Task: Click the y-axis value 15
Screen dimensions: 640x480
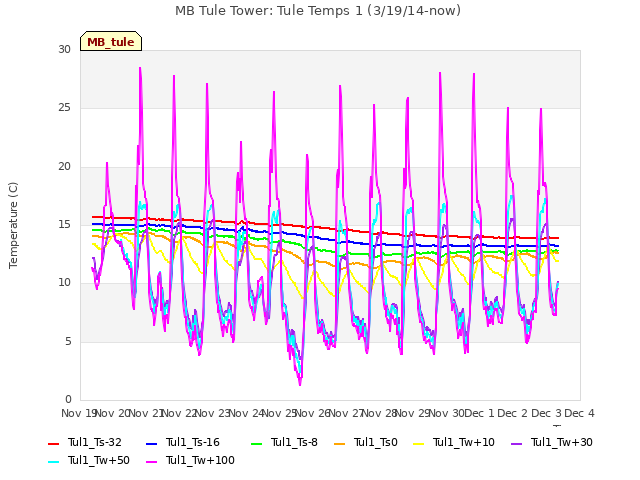Action: pyautogui.click(x=64, y=224)
